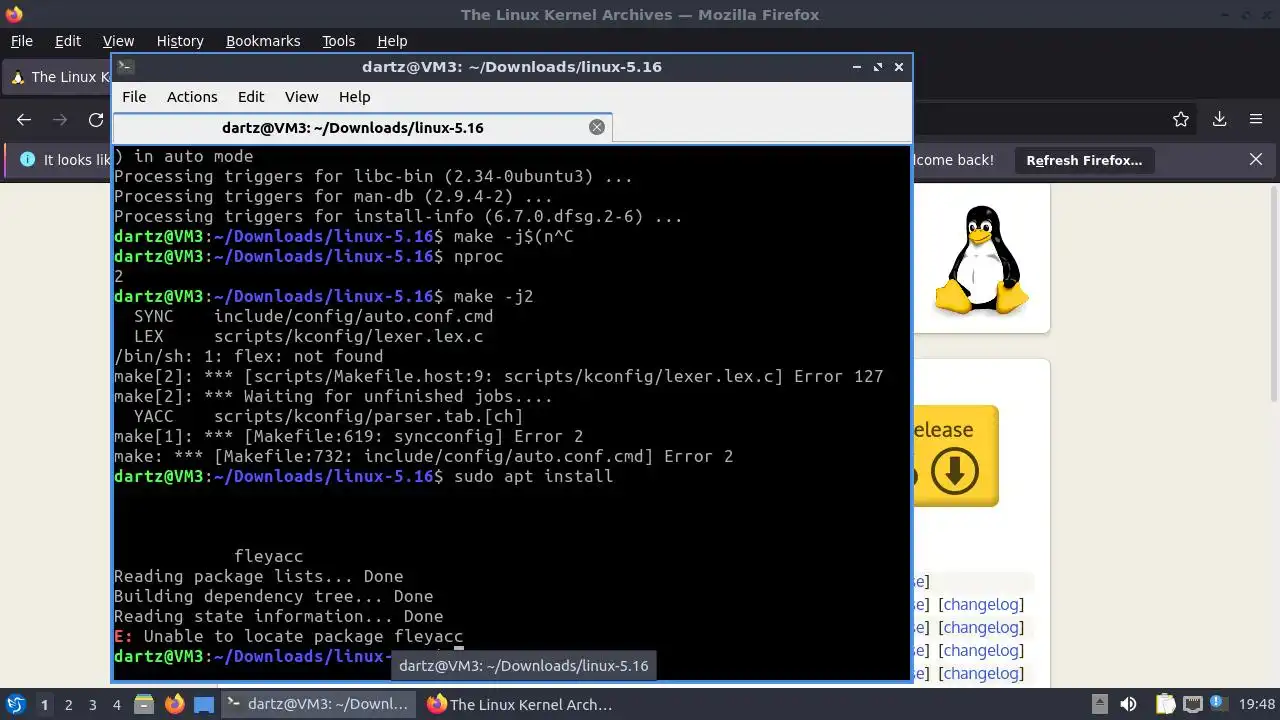This screenshot has height=720, width=1280.
Task: Open the first changelog link
Action: coord(981,605)
